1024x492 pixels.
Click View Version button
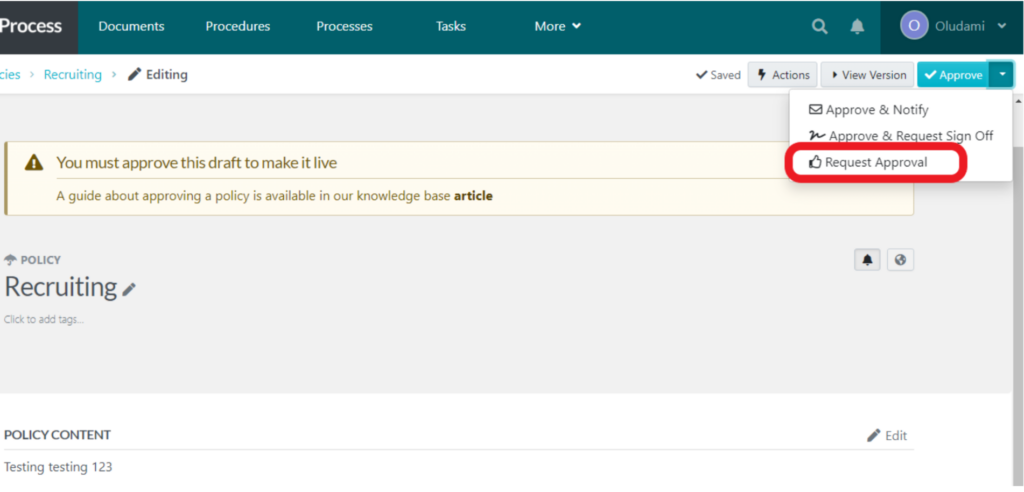coord(867,75)
